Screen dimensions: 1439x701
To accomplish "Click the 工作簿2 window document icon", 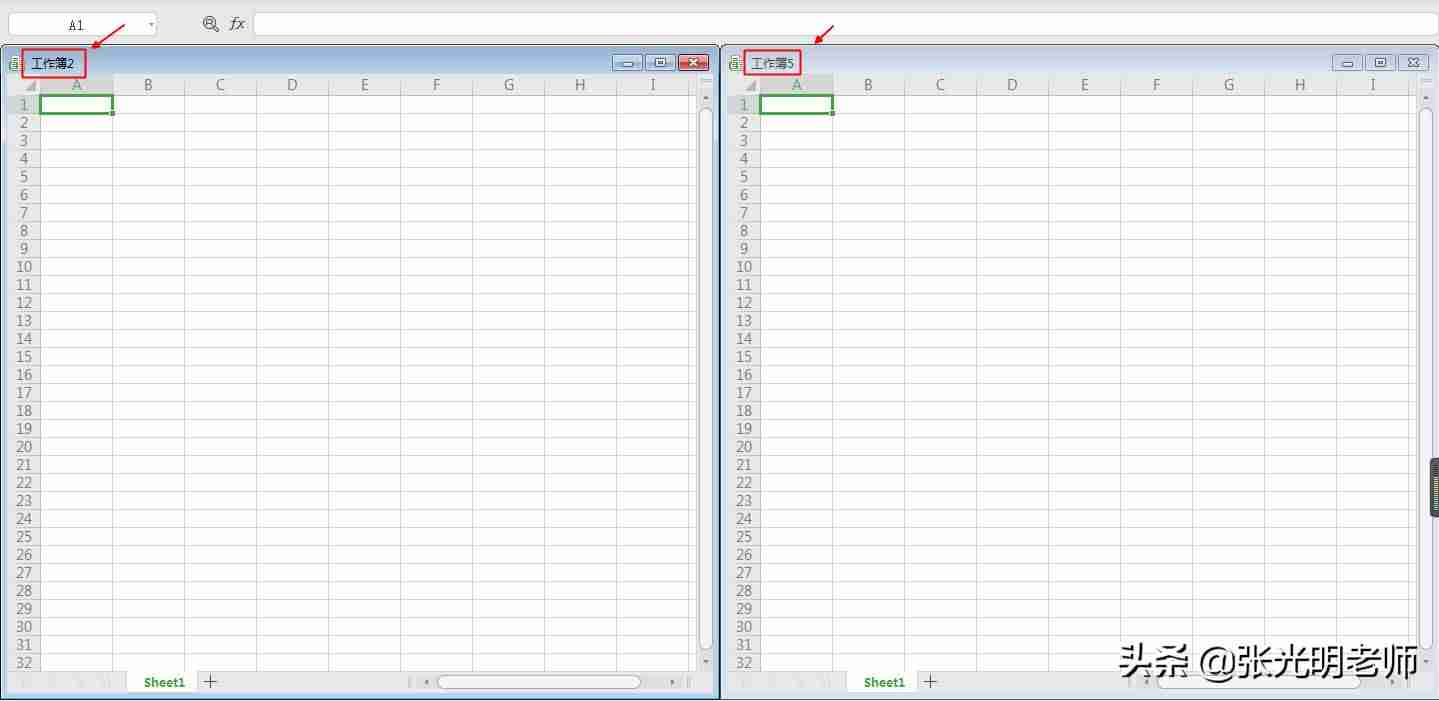I will click(x=14, y=63).
